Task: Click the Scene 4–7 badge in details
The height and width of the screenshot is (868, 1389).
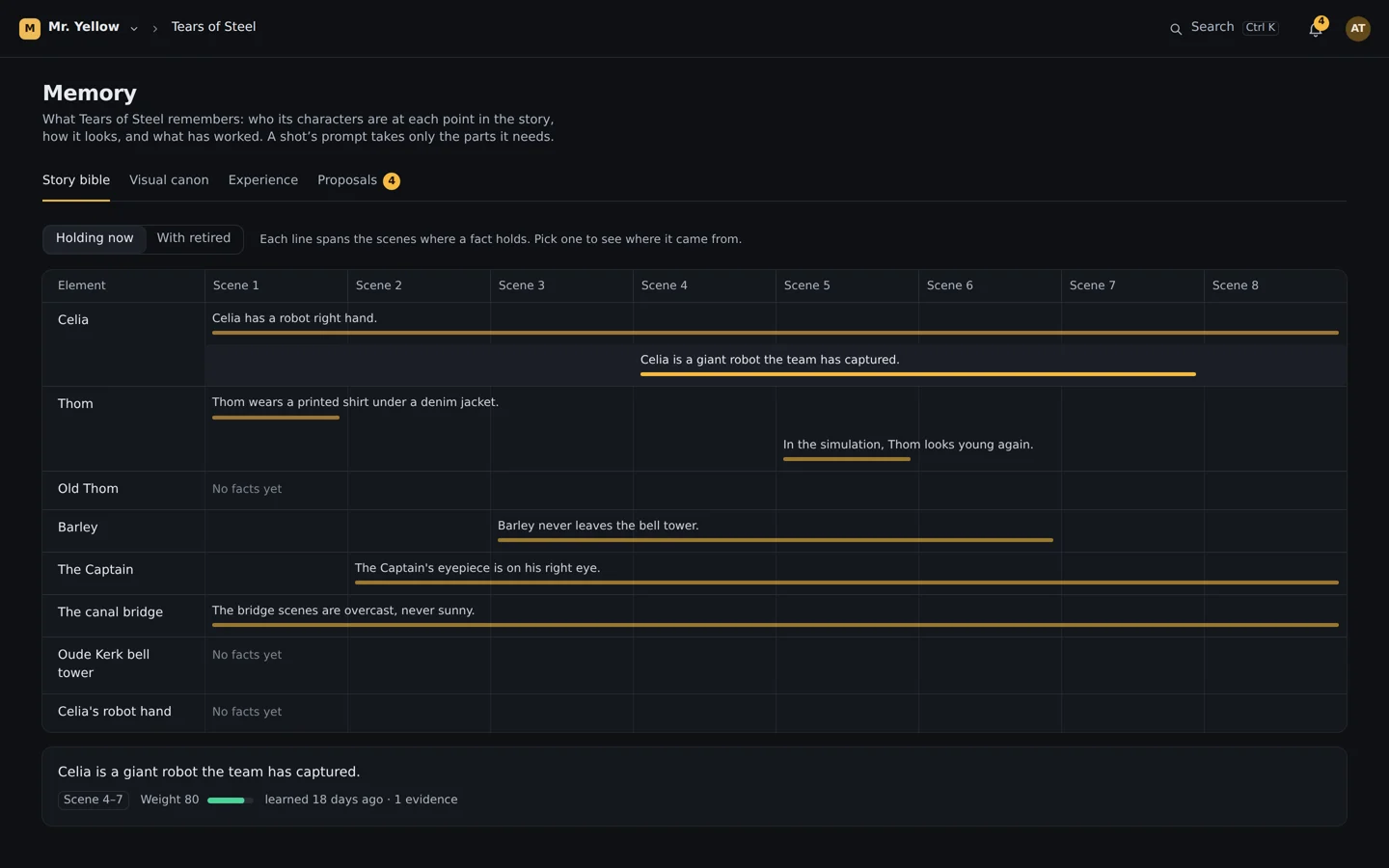Action: point(94,800)
